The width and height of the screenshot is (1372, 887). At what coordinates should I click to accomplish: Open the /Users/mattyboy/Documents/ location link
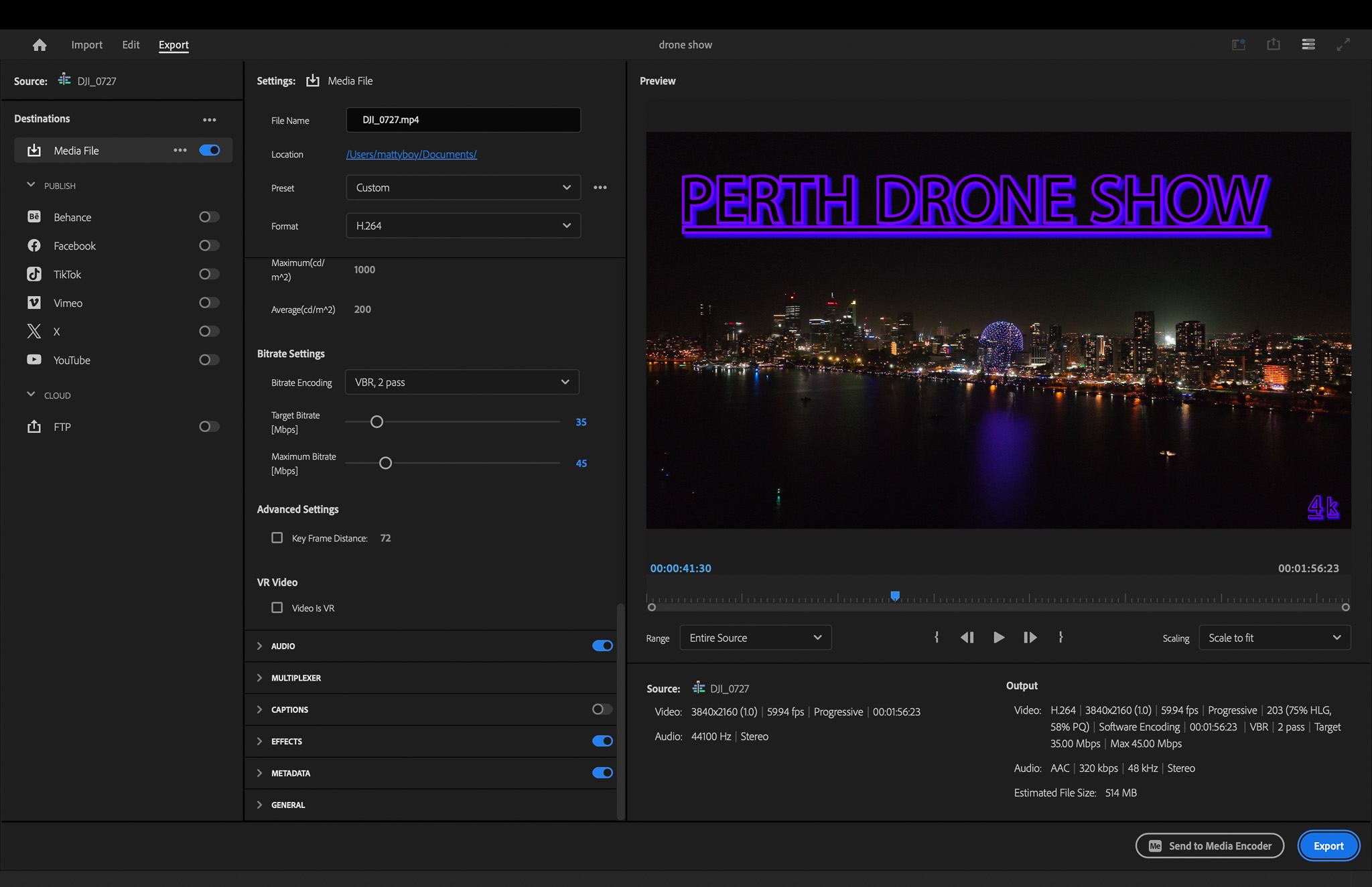pos(411,154)
